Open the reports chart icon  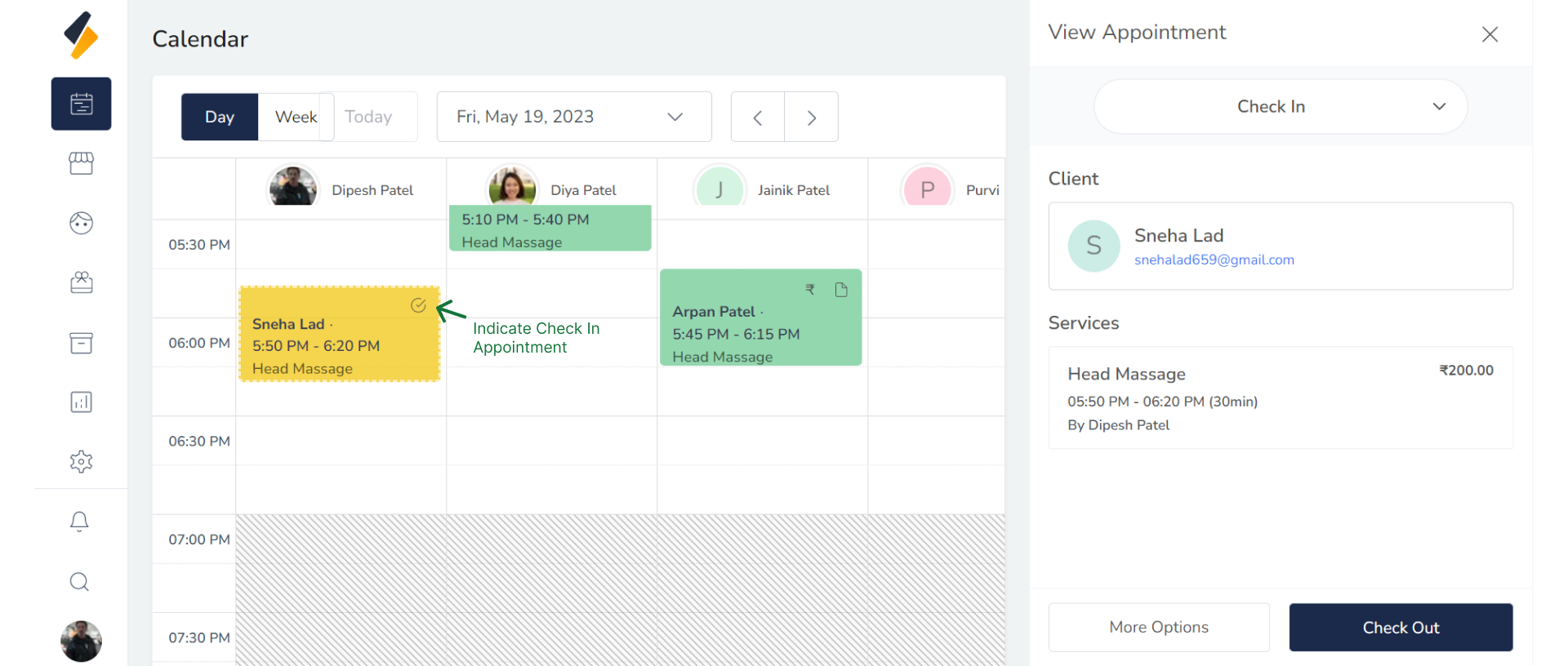click(x=81, y=402)
